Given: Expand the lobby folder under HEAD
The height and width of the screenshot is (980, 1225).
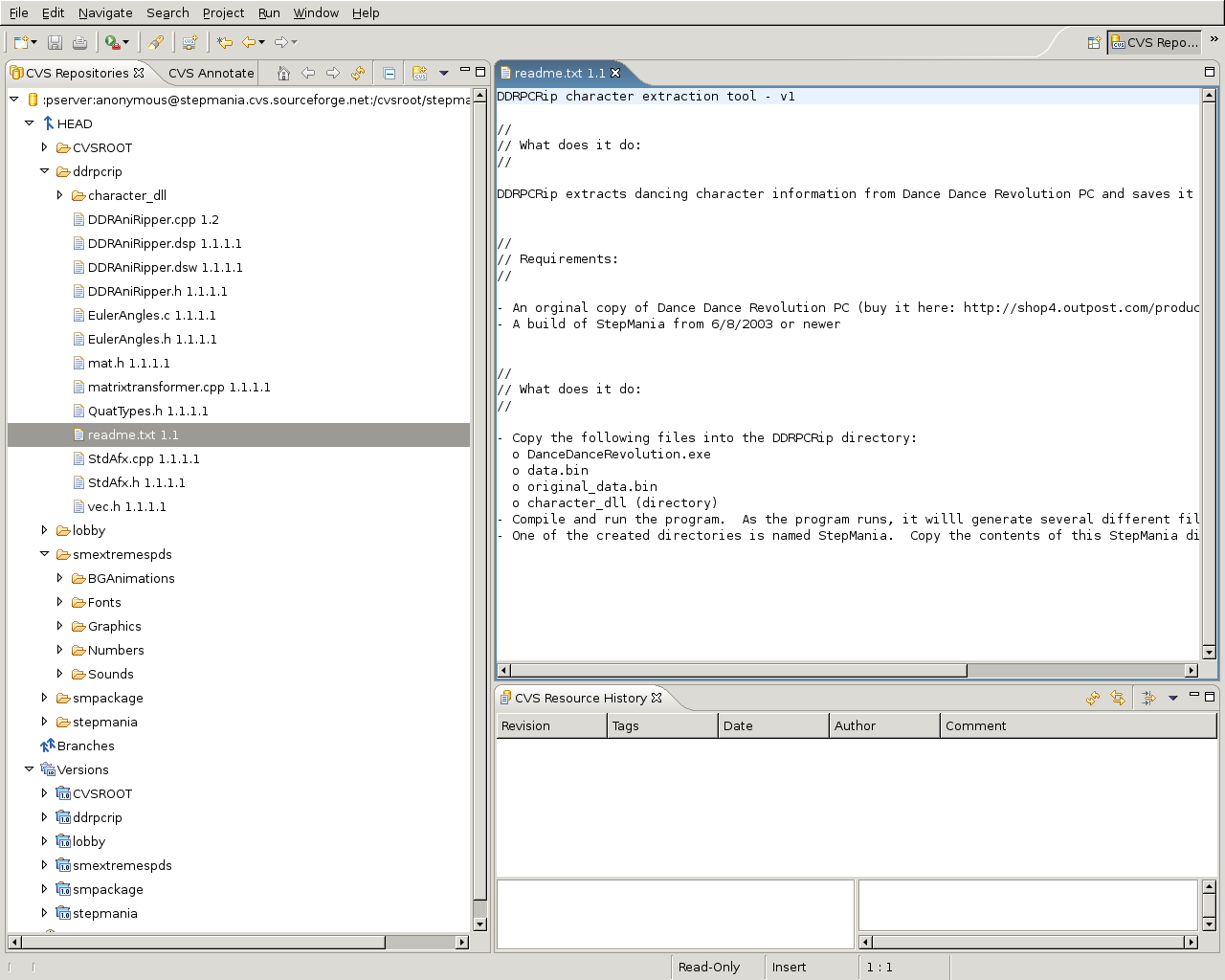Looking at the screenshot, I should pyautogui.click(x=44, y=530).
